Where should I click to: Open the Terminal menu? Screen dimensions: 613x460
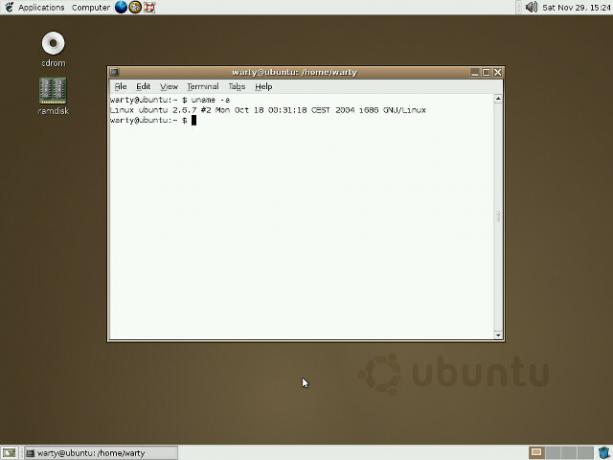coord(203,86)
